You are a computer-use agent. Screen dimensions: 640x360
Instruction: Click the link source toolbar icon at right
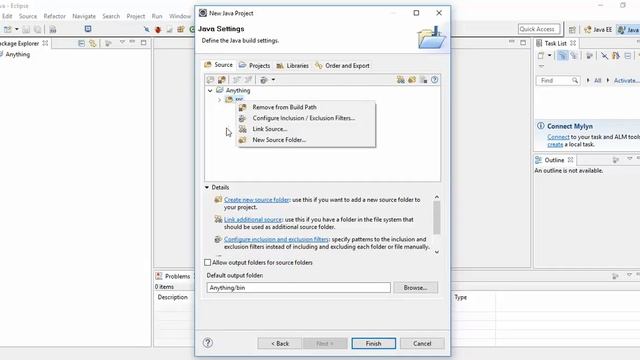(x=400, y=80)
